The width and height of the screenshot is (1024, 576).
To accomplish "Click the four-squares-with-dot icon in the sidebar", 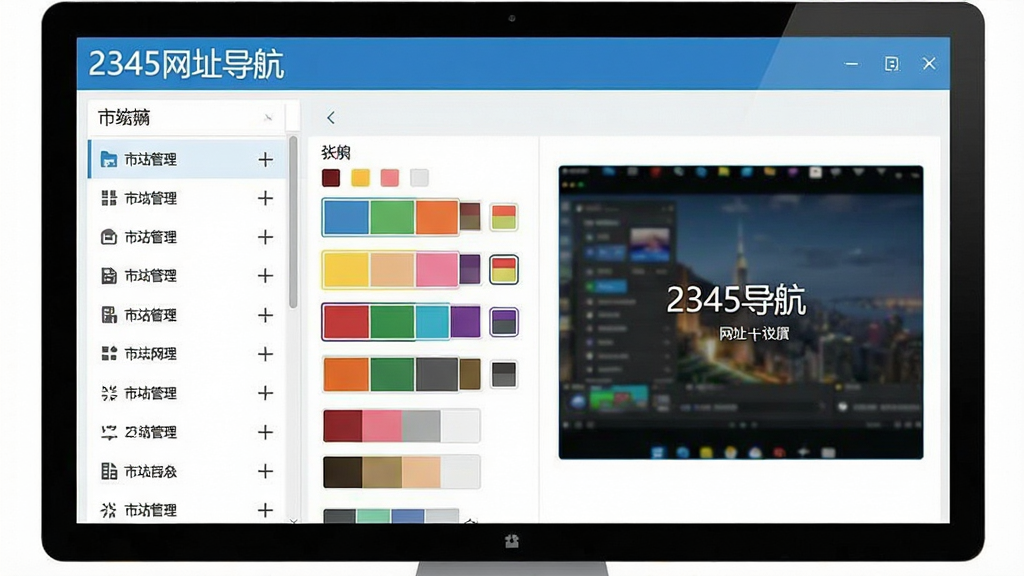I will click(x=108, y=354).
